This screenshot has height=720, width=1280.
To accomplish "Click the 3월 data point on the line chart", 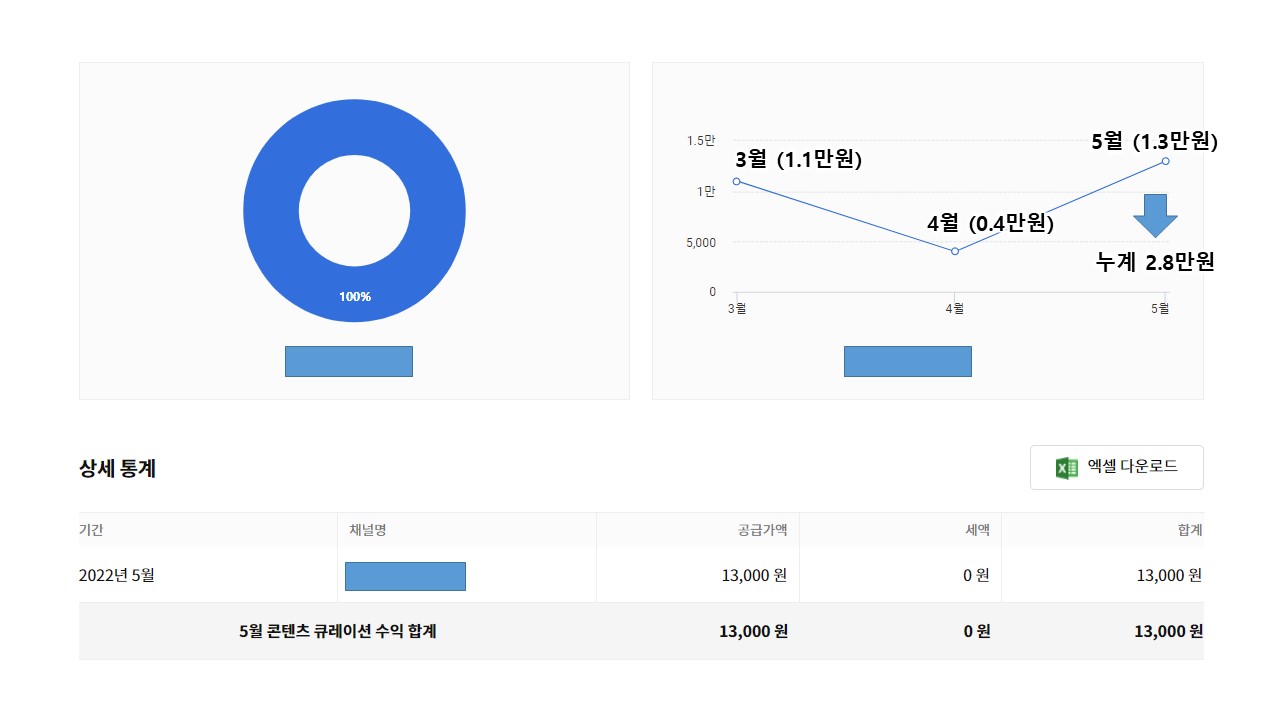I will pyautogui.click(x=737, y=182).
